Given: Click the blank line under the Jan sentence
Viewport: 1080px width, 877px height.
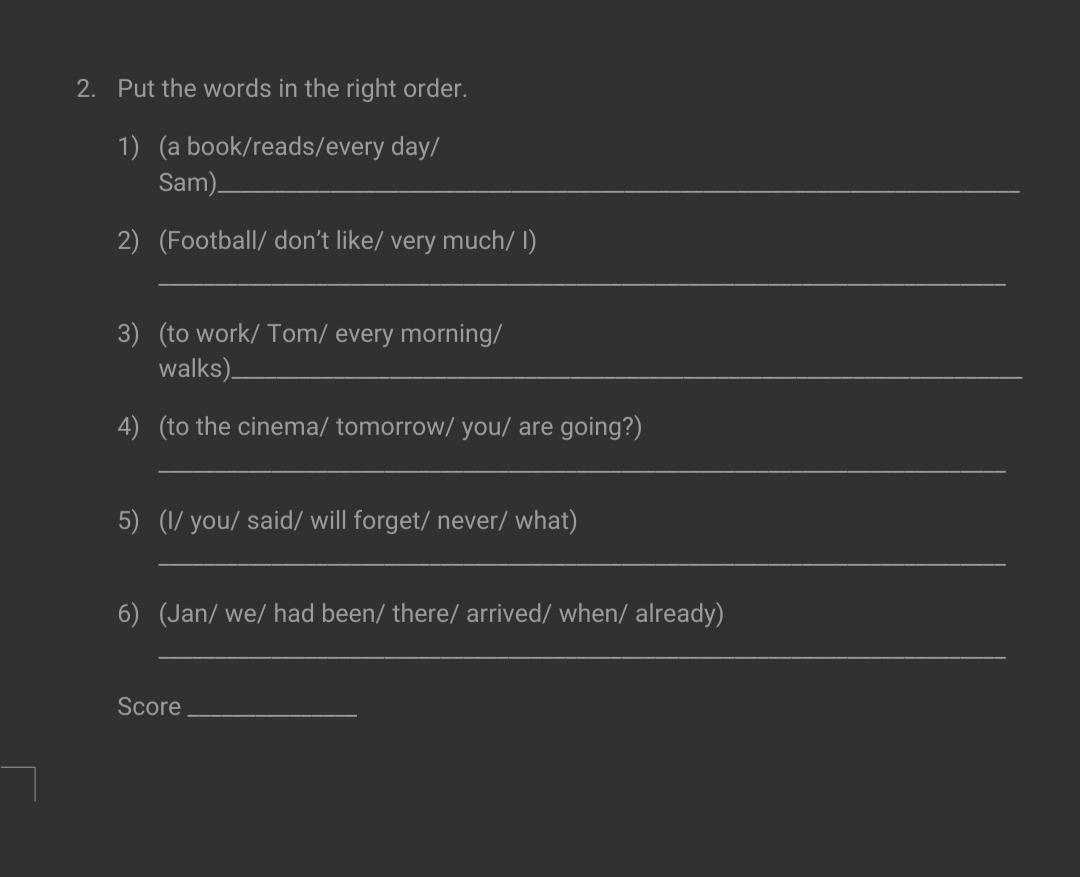Looking at the screenshot, I should [582, 653].
